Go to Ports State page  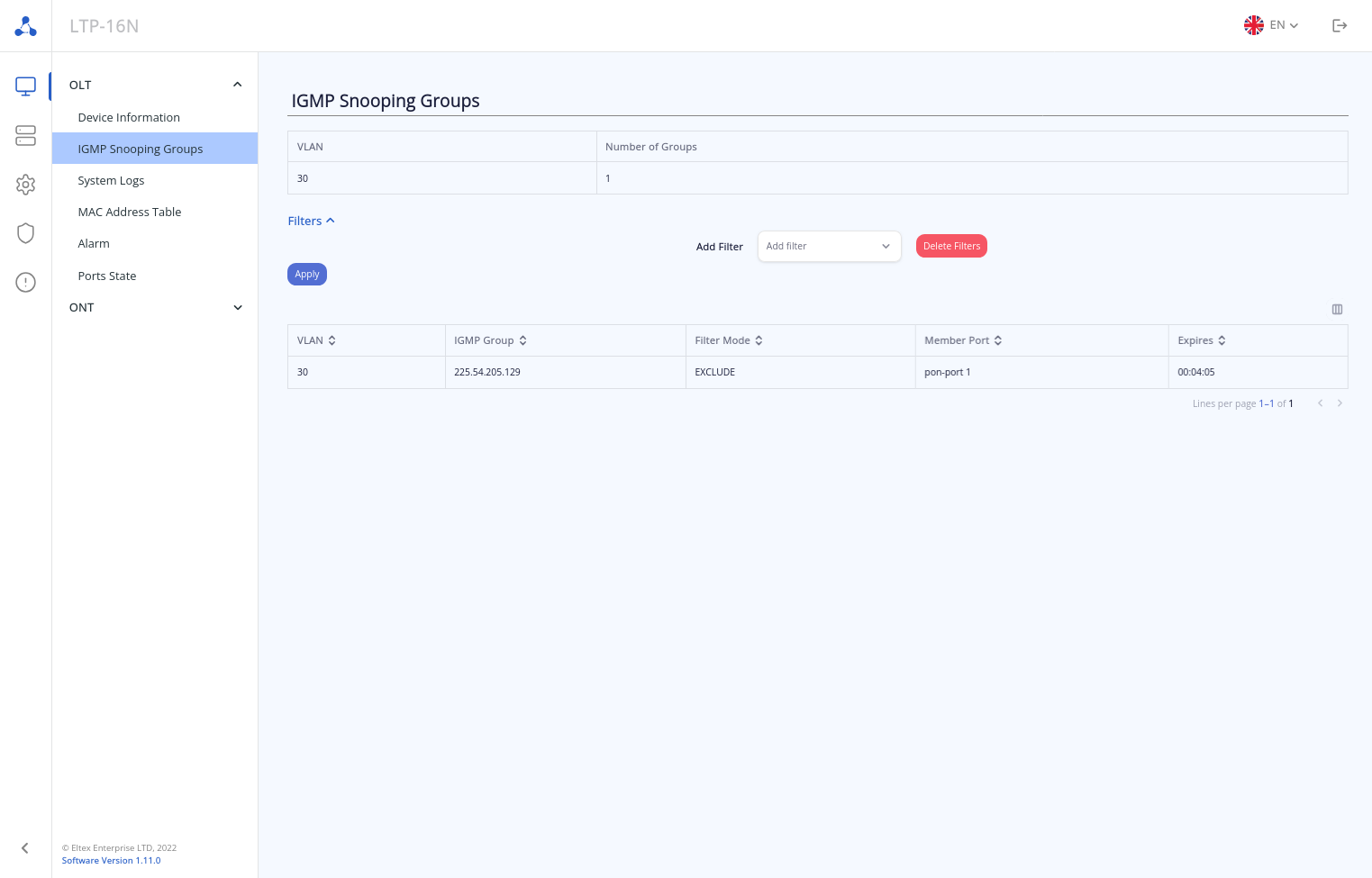[107, 276]
